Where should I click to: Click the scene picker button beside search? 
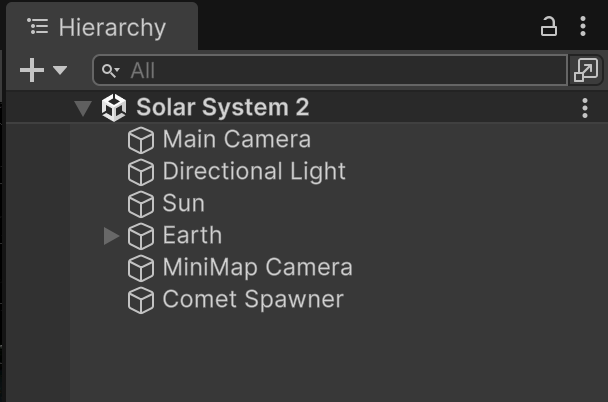[x=586, y=70]
